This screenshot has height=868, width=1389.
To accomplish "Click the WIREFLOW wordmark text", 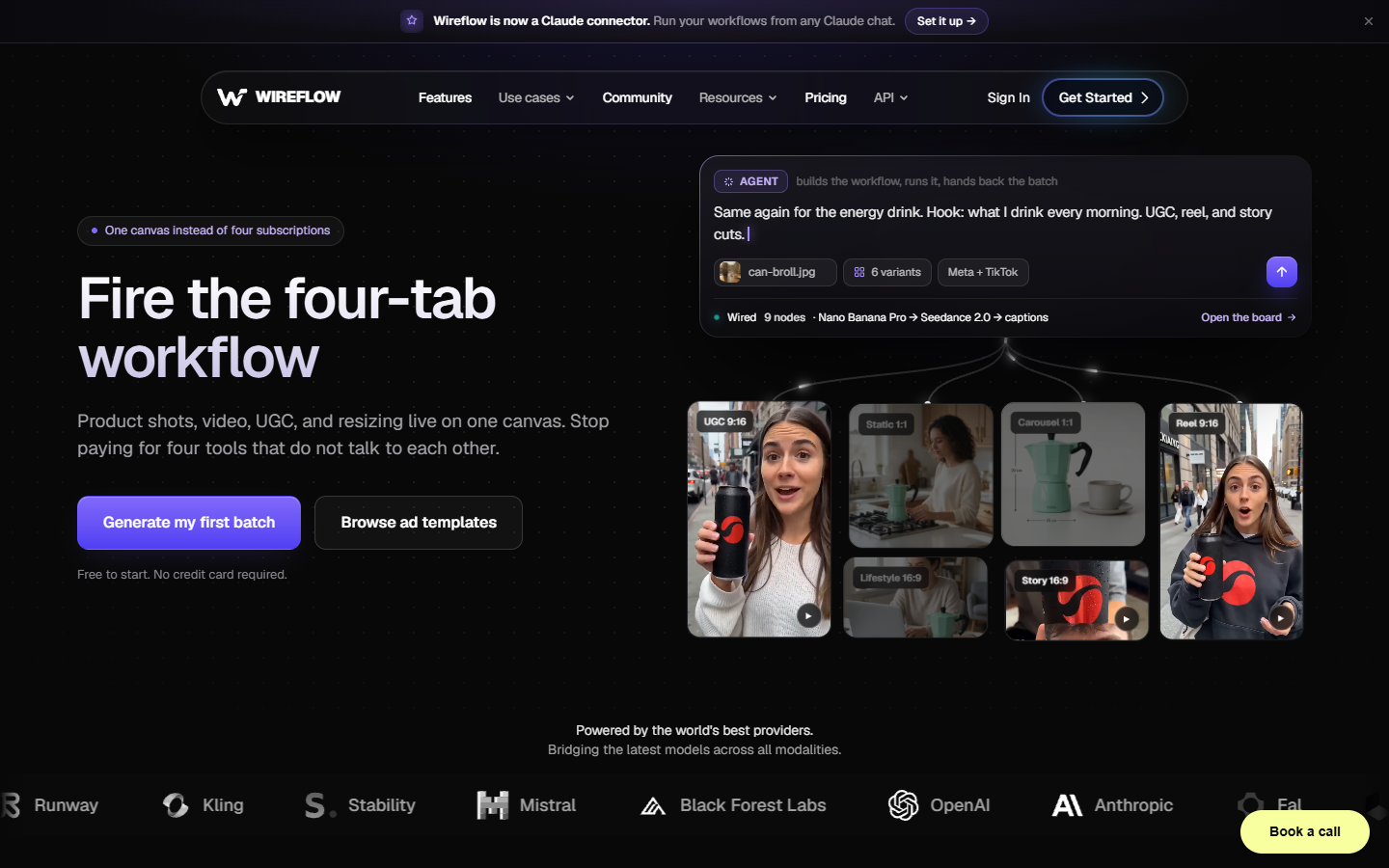I will [x=298, y=96].
